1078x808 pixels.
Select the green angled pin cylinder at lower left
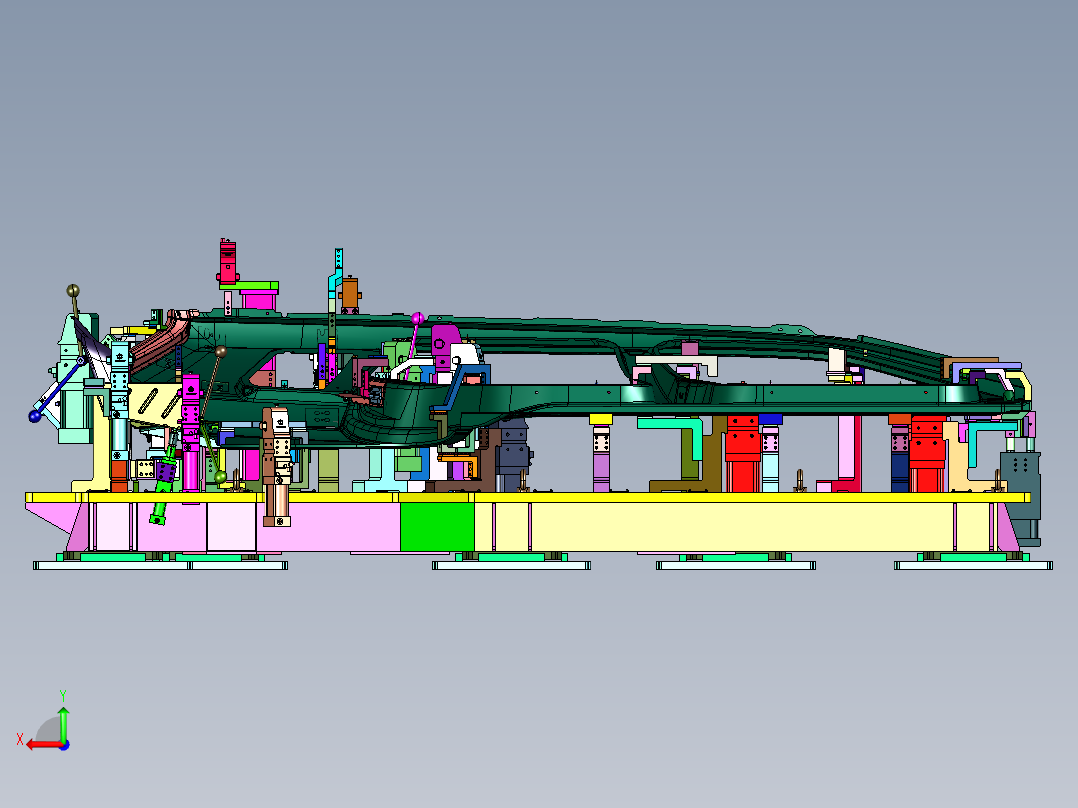pos(162,485)
